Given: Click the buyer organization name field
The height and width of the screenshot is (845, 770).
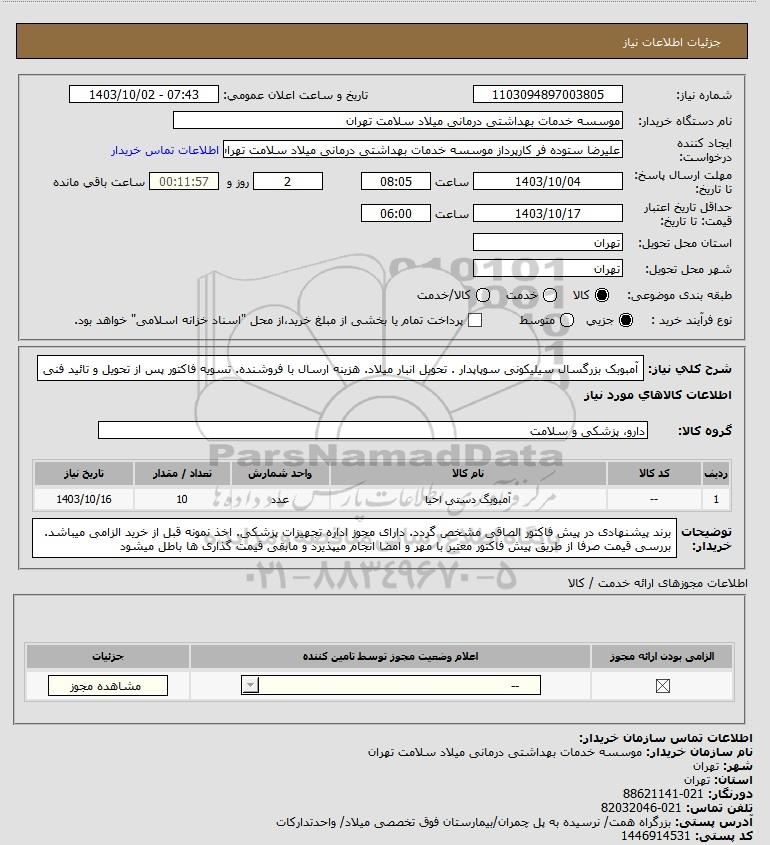Looking at the screenshot, I should tap(398, 121).
